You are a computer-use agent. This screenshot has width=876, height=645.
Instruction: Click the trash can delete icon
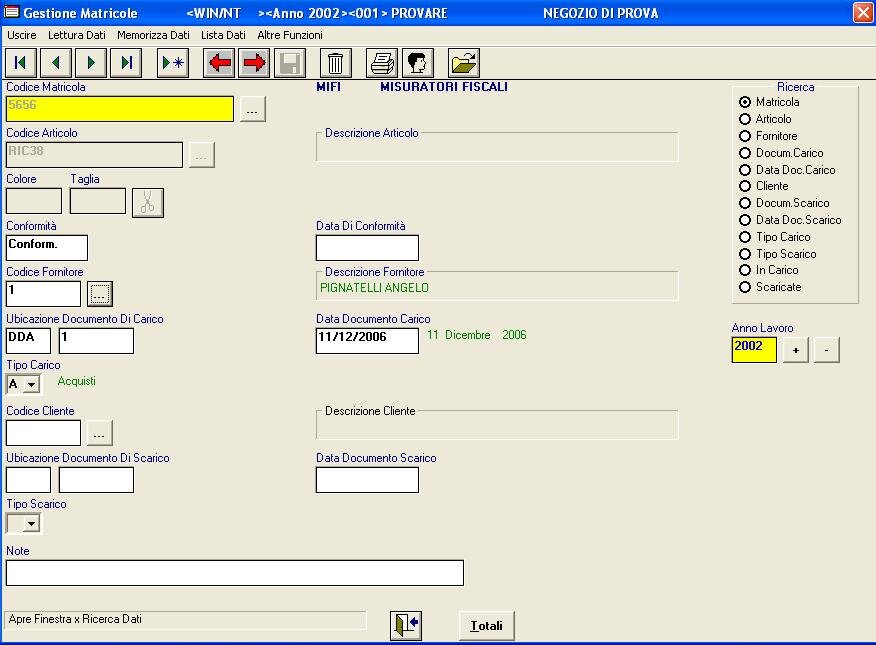335,64
